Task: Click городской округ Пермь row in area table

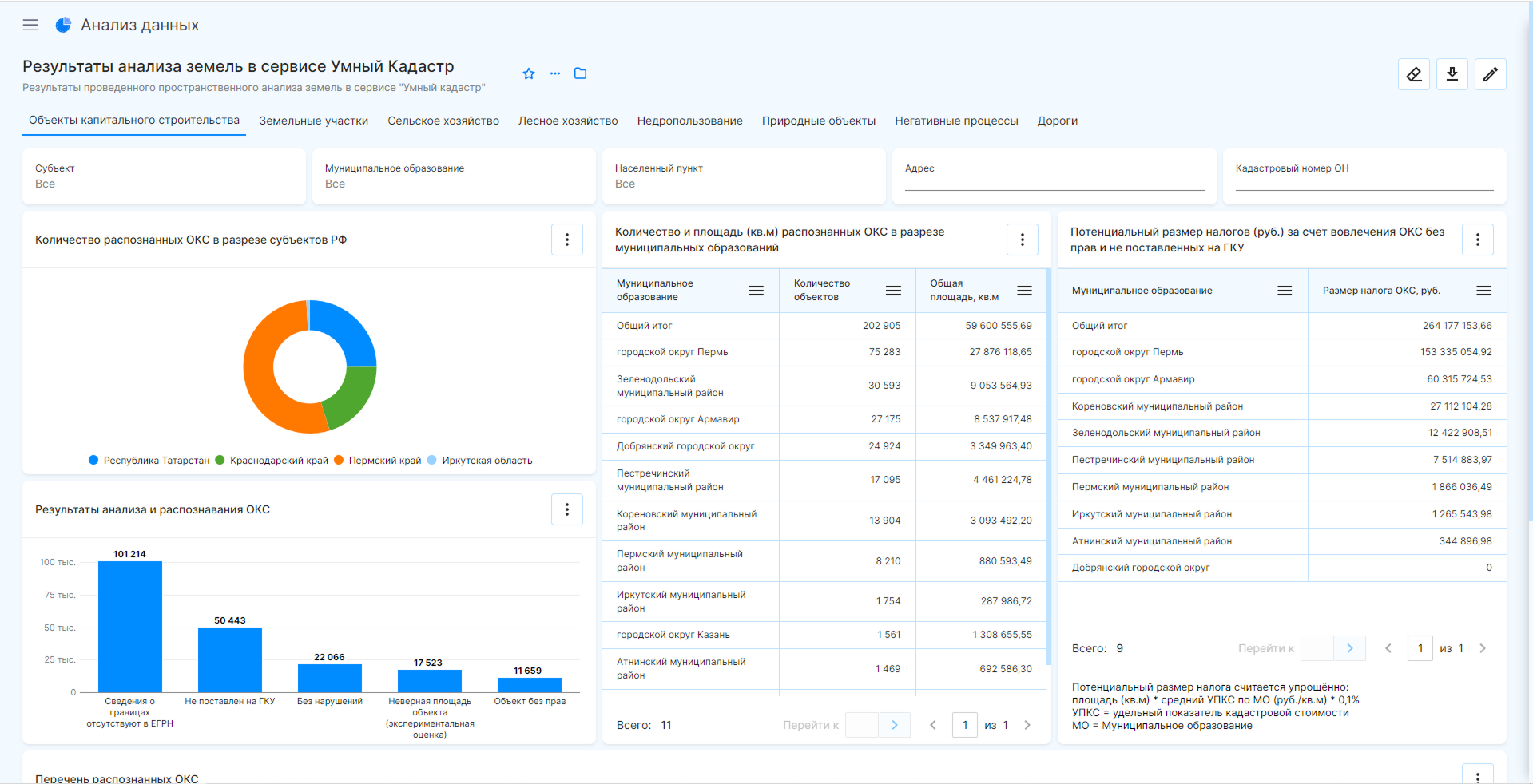Action: coord(824,352)
